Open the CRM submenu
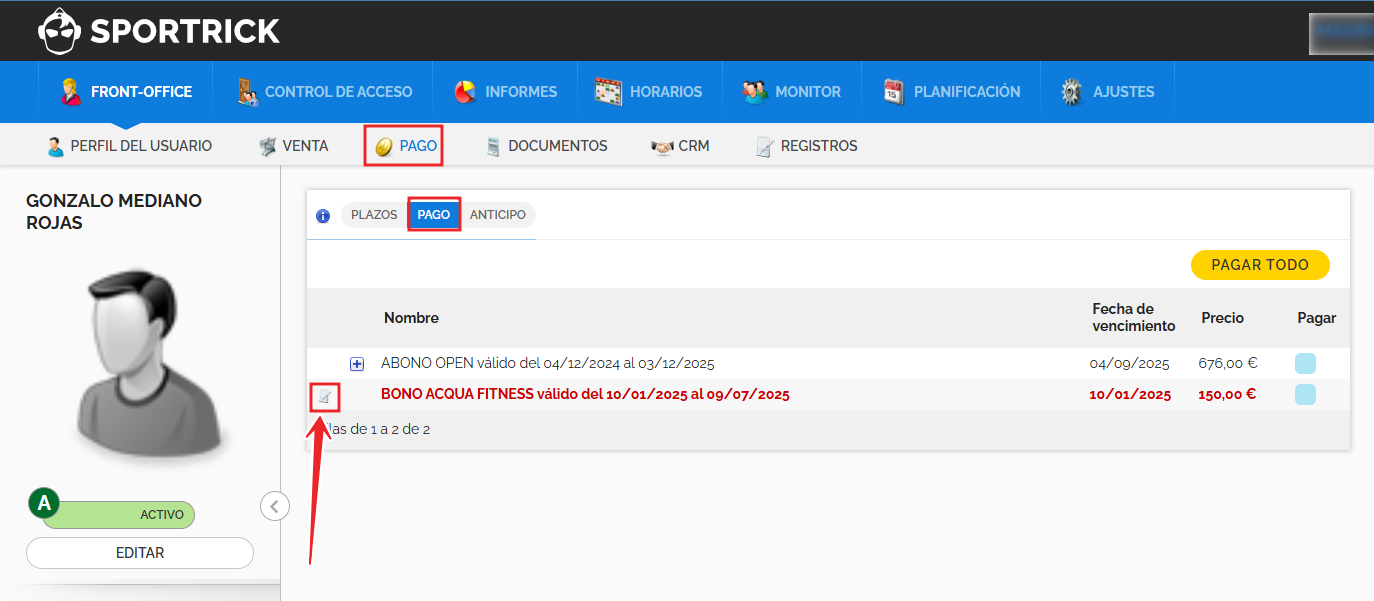The image size is (1374, 601). 680,146
